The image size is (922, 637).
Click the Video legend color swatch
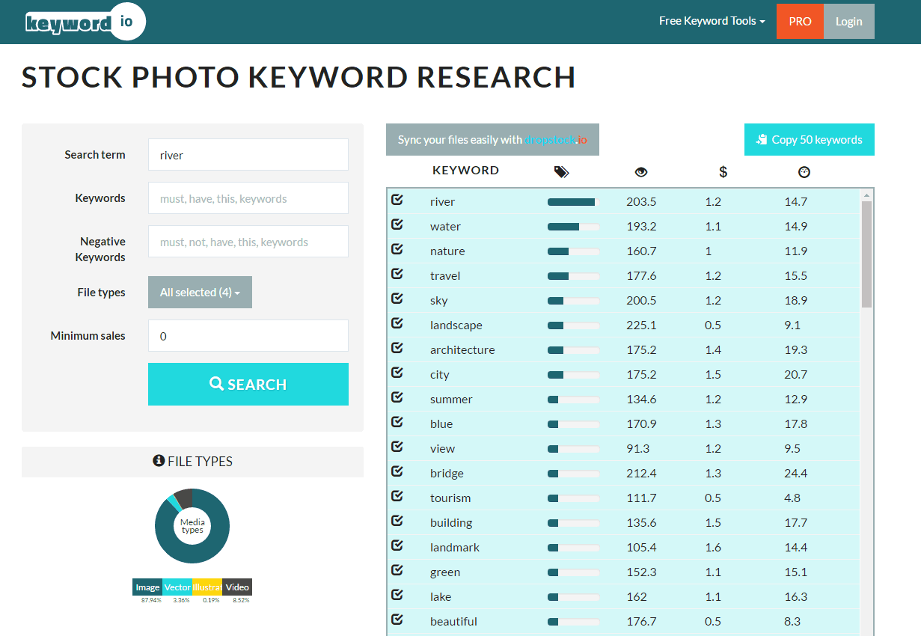237,587
